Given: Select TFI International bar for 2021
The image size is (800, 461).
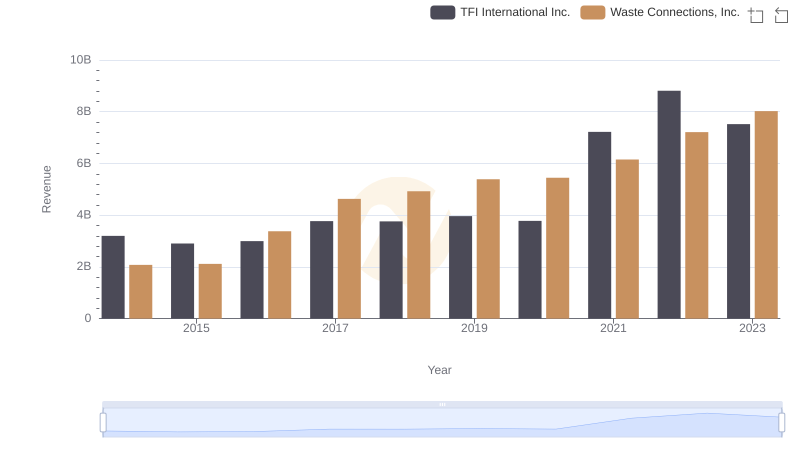Looking at the screenshot, I should click(x=599, y=225).
